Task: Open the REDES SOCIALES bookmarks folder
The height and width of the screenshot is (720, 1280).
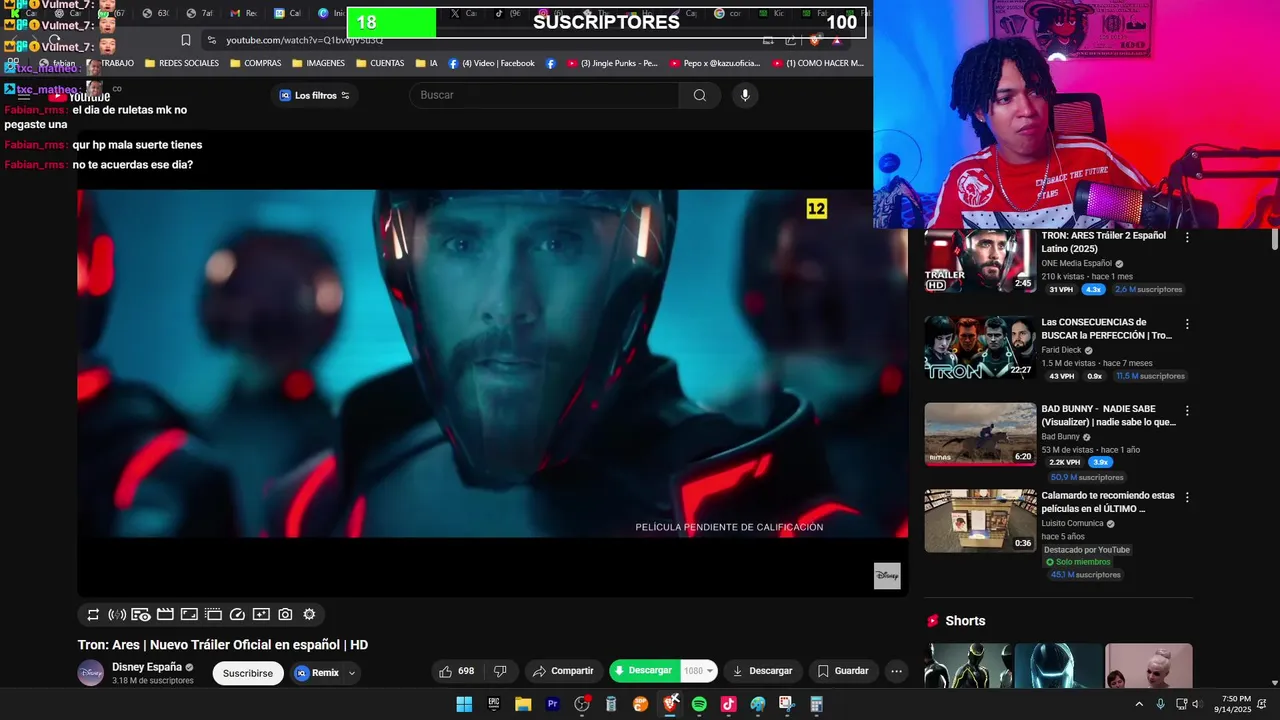Action: 182,63
